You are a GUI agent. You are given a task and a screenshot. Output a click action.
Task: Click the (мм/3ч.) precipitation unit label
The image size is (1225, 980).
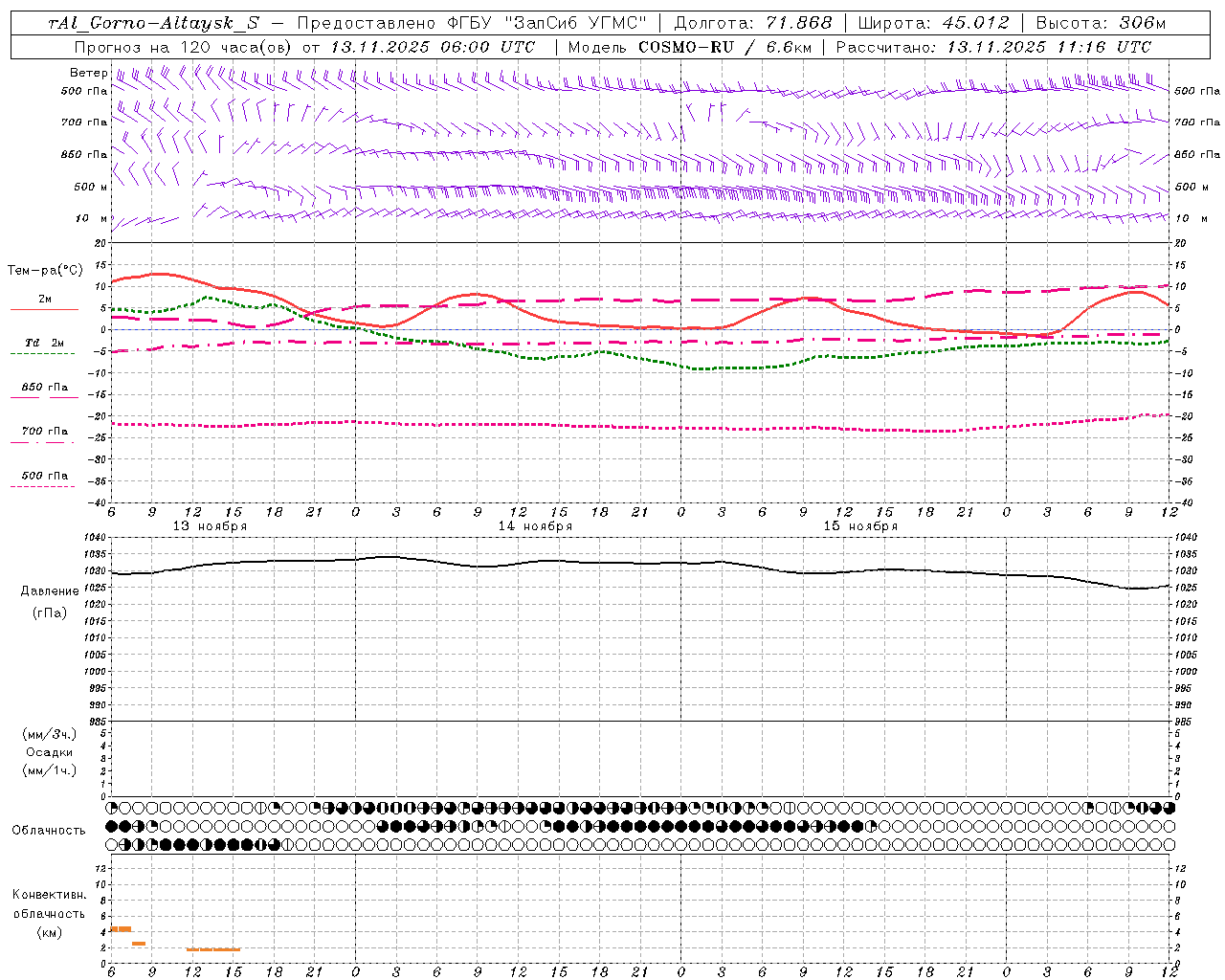pyautogui.click(x=50, y=734)
